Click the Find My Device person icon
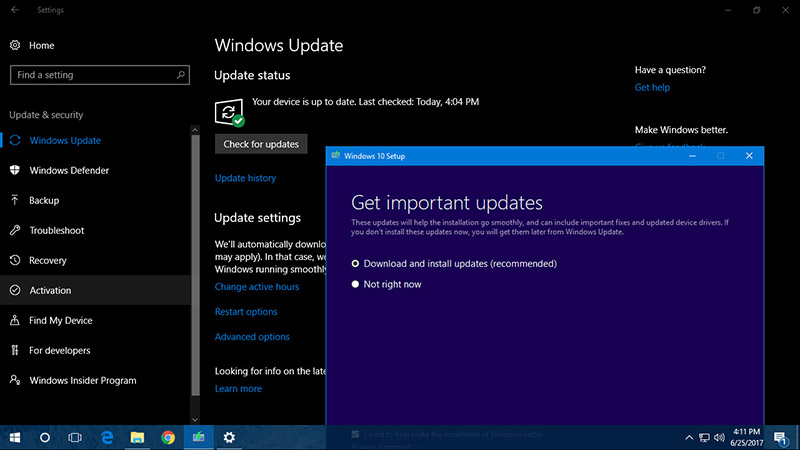Image resolution: width=800 pixels, height=450 pixels. tap(15, 320)
